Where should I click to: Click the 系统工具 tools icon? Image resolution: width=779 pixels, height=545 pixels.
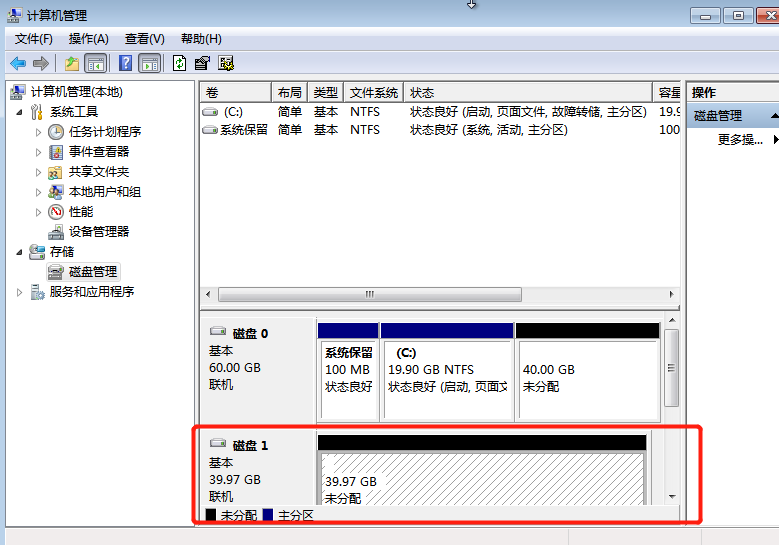point(36,112)
